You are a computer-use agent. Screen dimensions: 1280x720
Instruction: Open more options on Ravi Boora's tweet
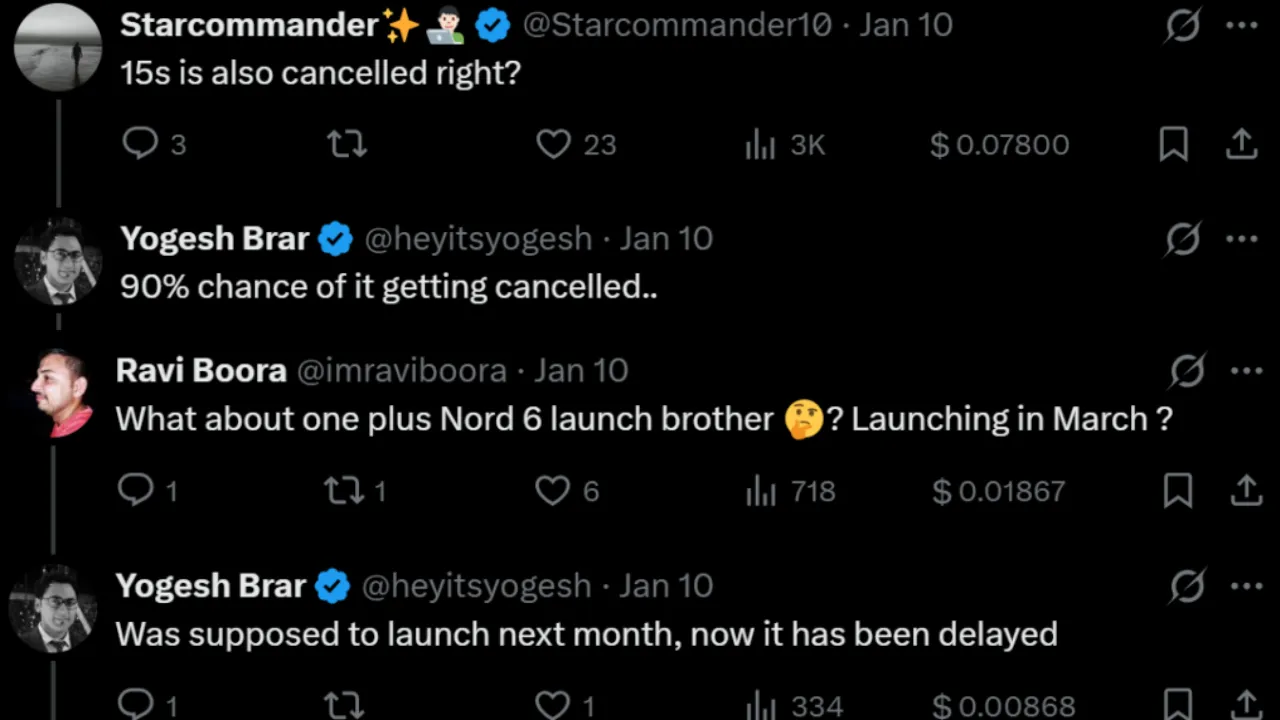pyautogui.click(x=1246, y=371)
